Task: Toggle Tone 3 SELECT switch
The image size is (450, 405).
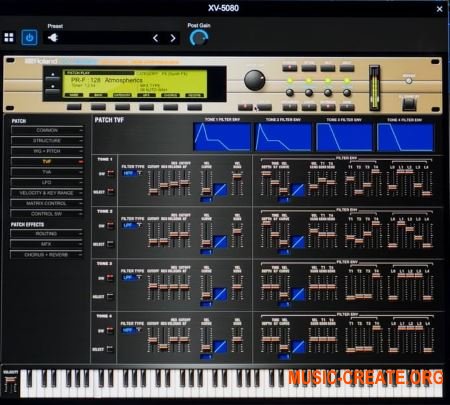Action: click(x=110, y=296)
